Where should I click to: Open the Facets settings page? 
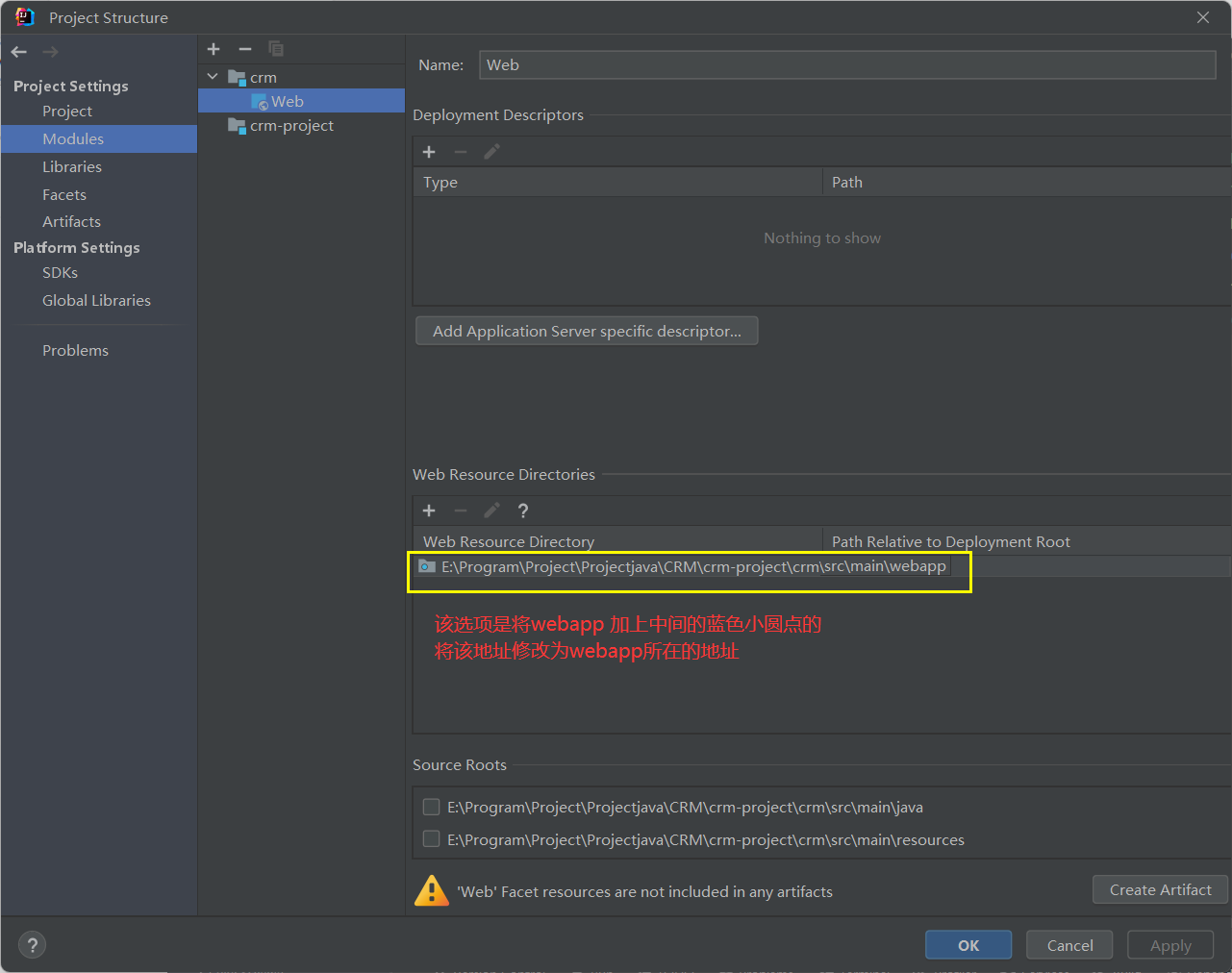point(64,195)
